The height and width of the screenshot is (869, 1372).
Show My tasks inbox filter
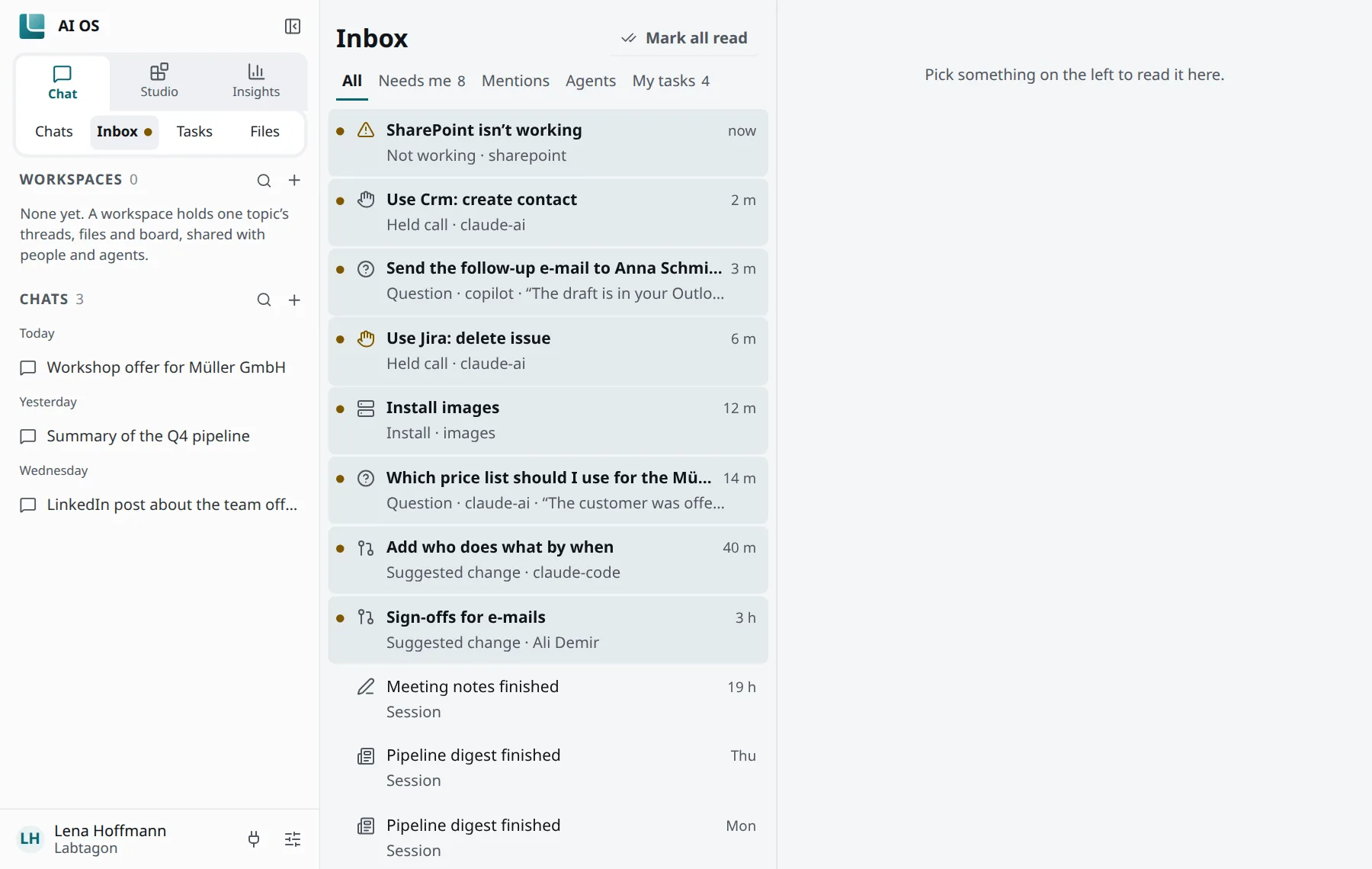click(671, 81)
